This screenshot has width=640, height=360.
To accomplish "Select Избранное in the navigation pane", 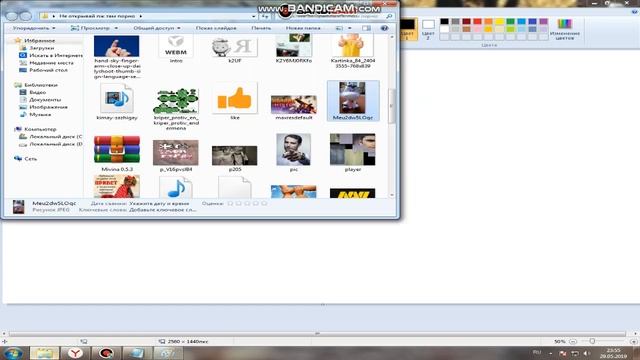I will [x=39, y=41].
